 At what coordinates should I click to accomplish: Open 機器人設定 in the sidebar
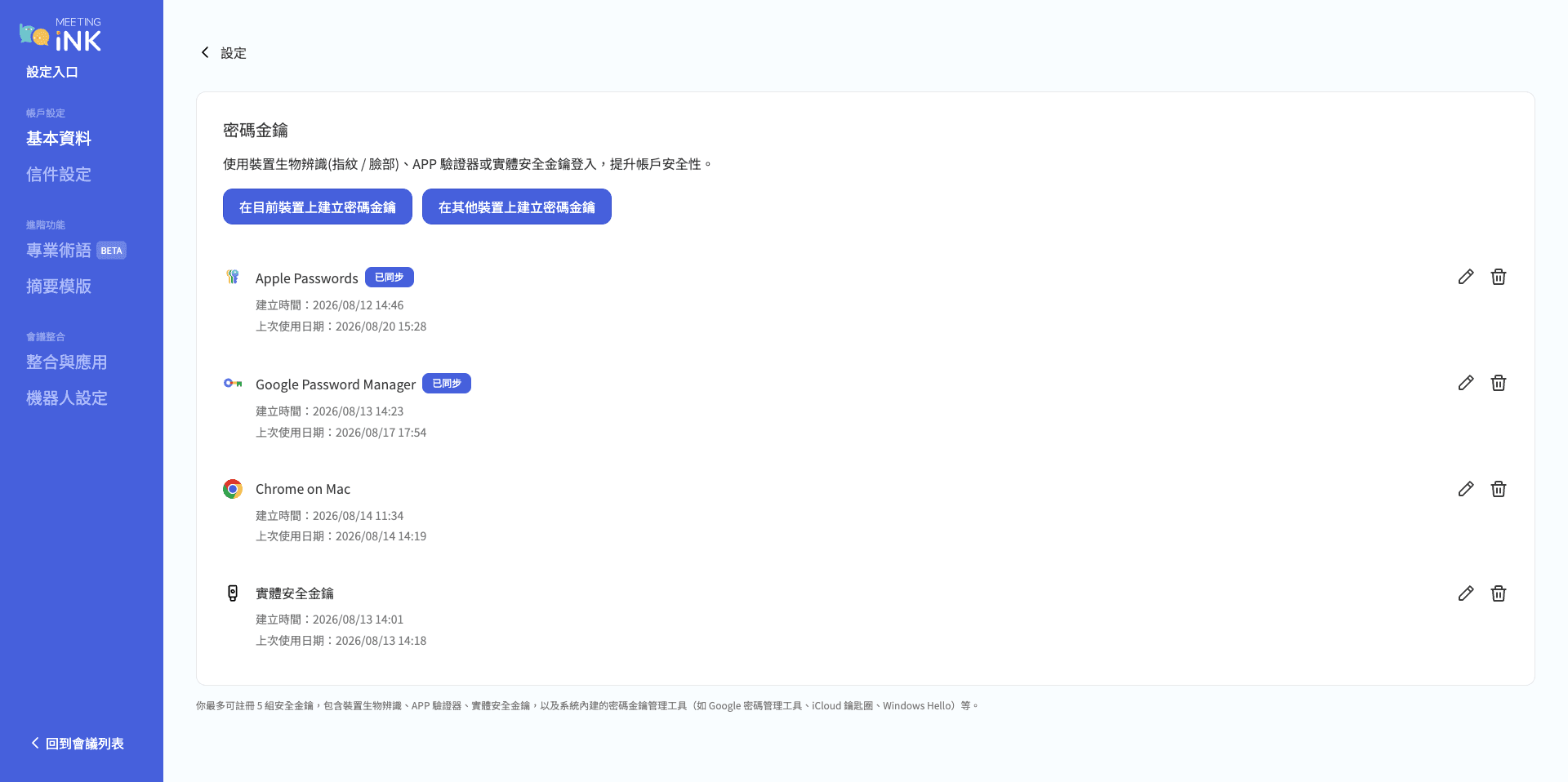67,398
